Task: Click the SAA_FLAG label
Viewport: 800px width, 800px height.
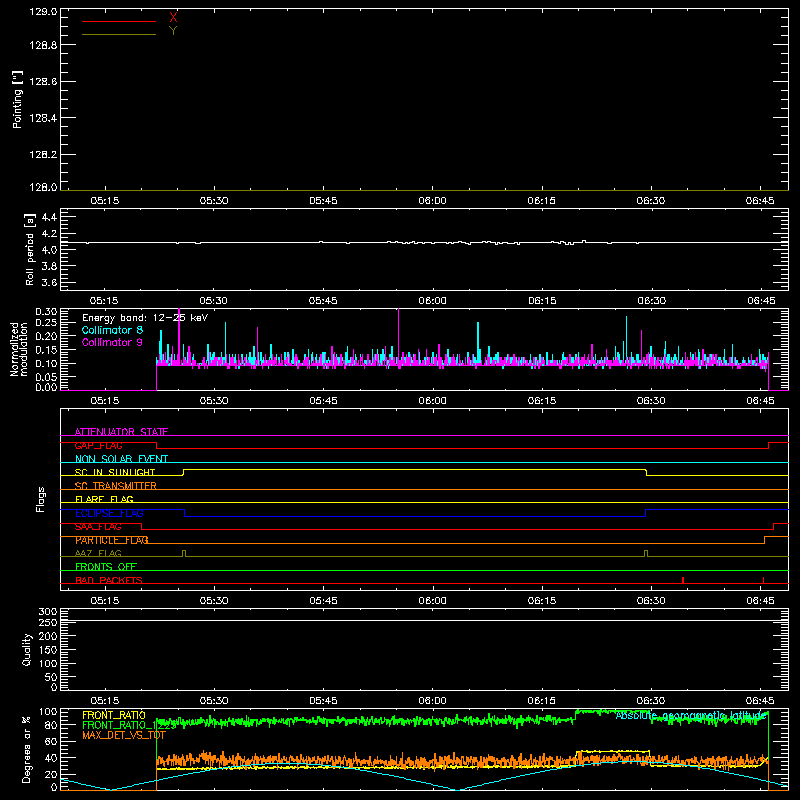Action: pyautogui.click(x=98, y=527)
